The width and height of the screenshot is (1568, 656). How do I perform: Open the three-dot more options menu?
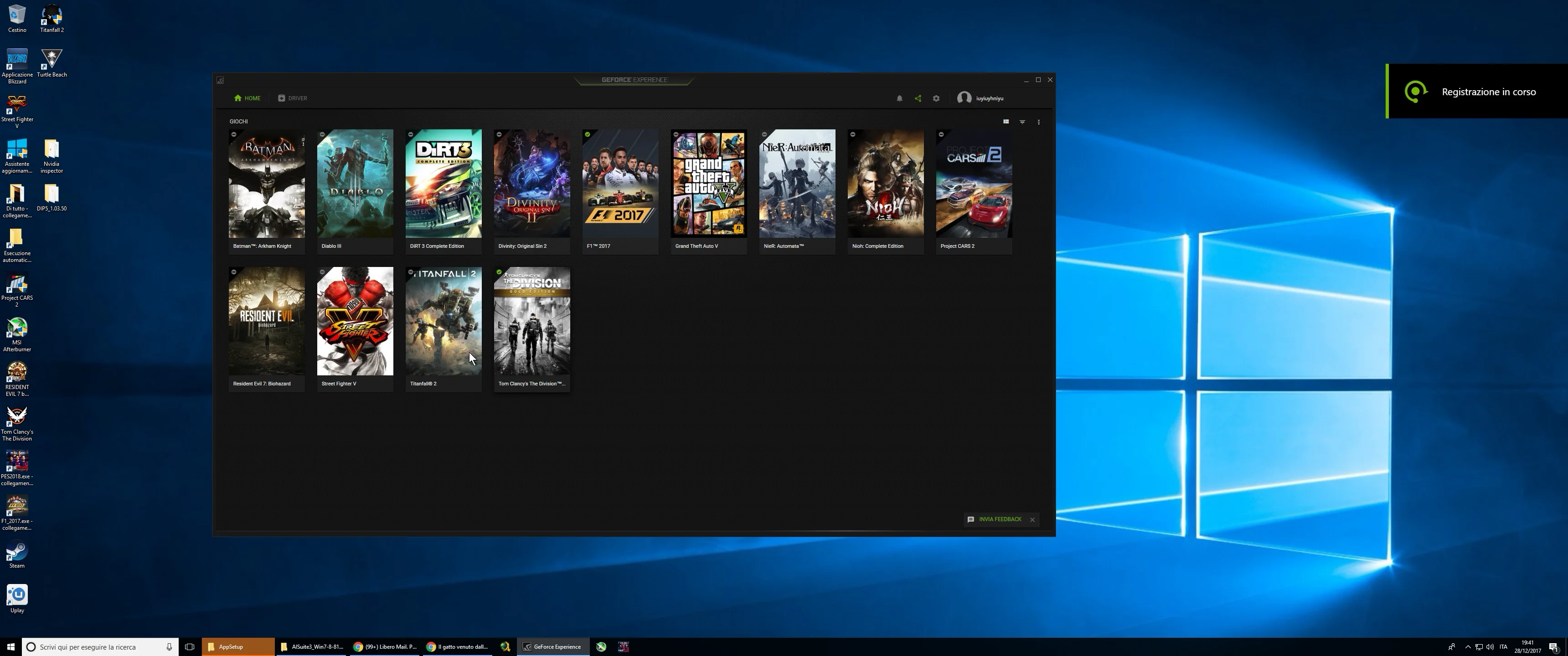click(x=1038, y=122)
